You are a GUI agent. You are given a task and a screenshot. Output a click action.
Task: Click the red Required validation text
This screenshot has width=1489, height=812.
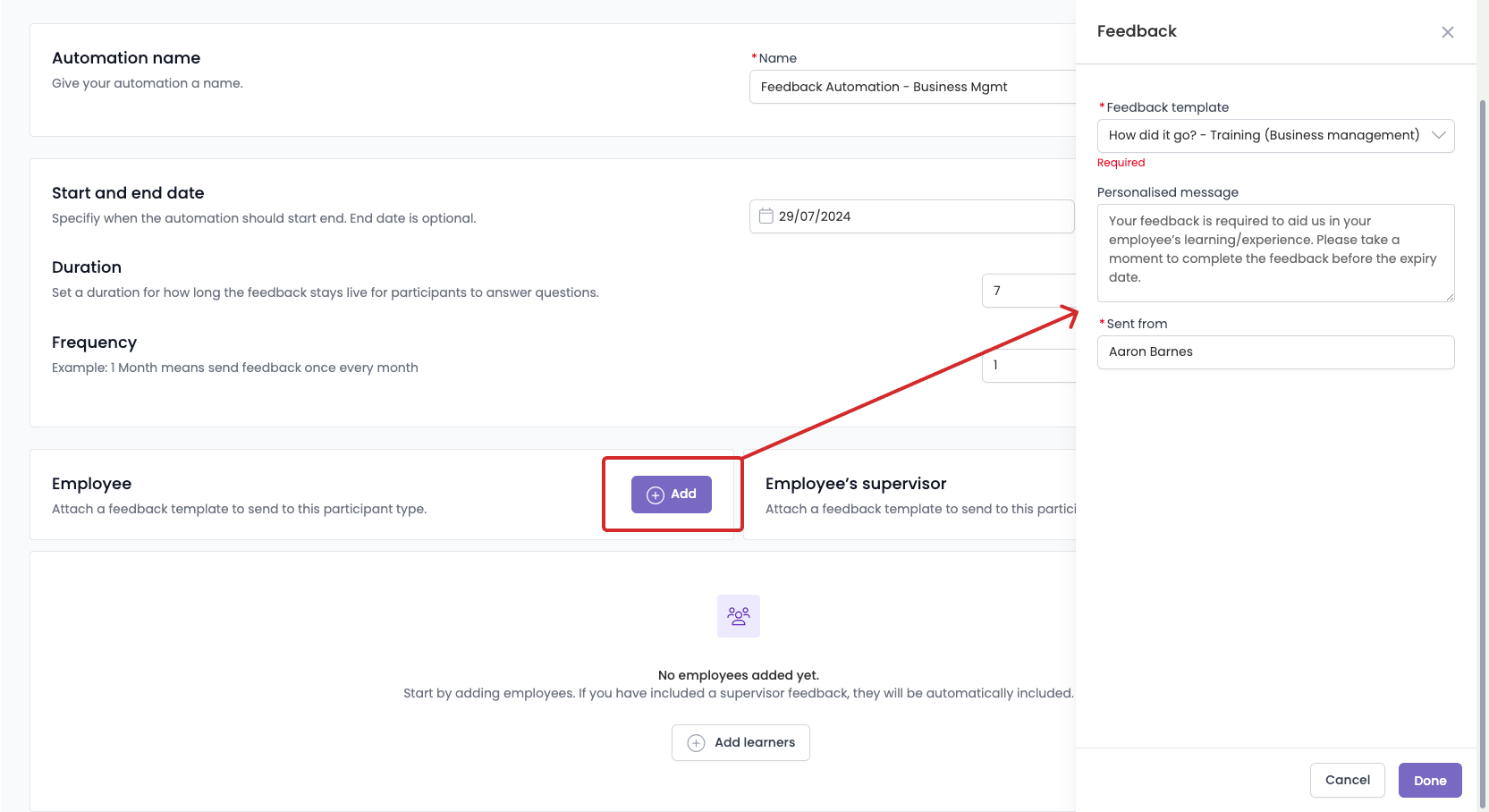pos(1121,163)
